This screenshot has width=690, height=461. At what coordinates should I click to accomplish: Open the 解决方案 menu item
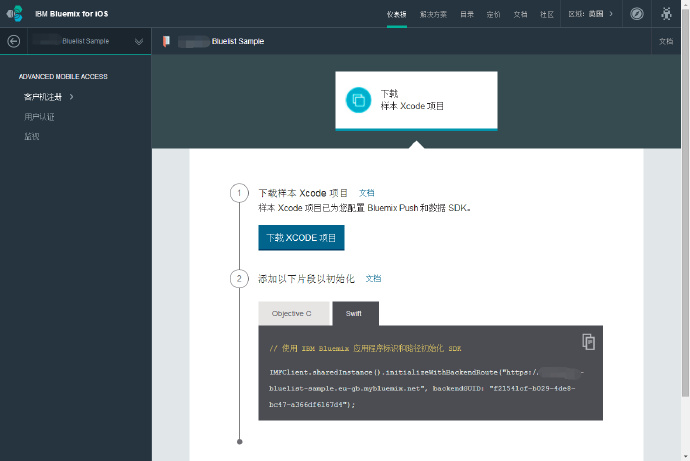point(433,15)
